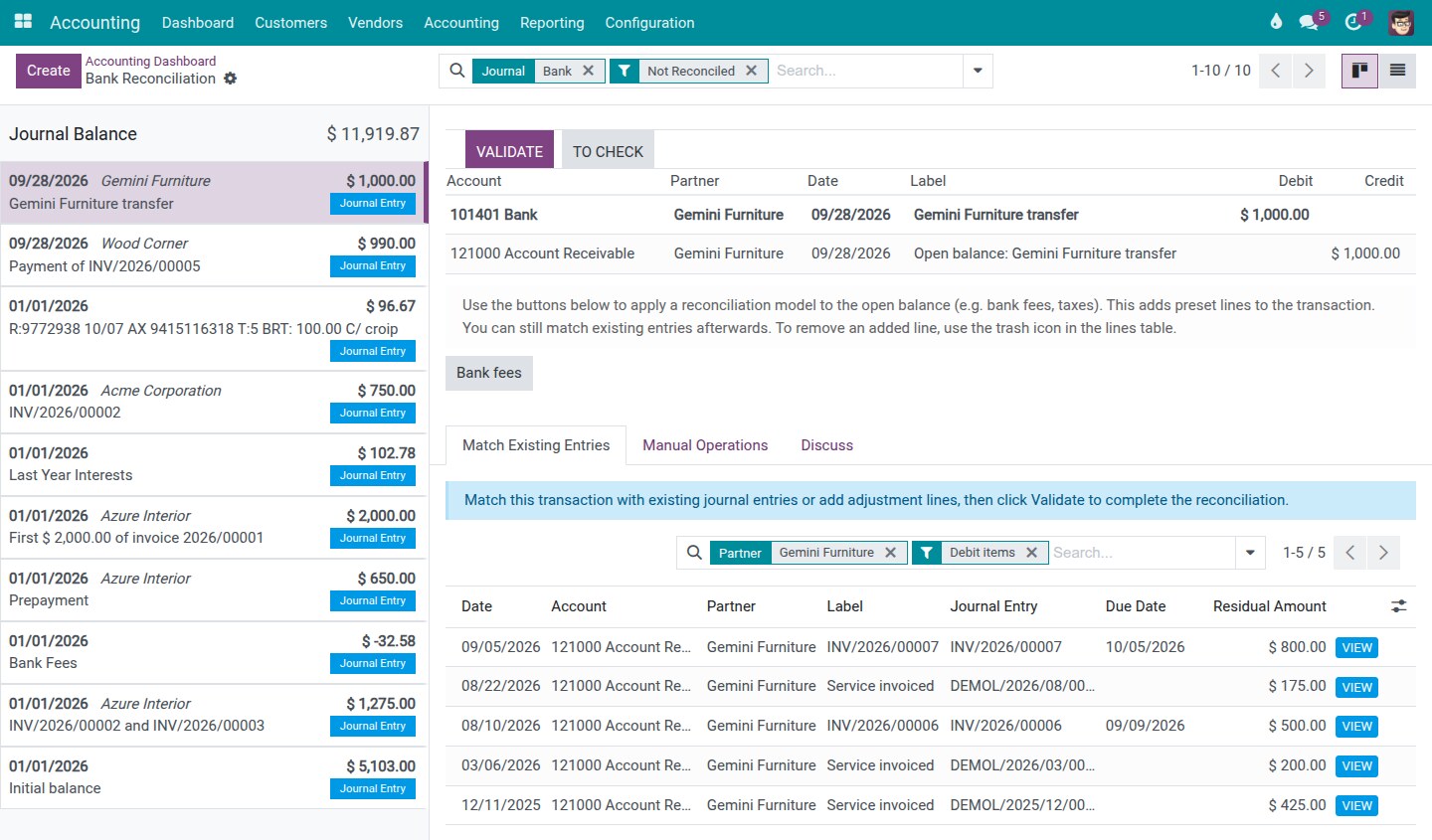Go to previous page of bank statements

(x=1275, y=71)
